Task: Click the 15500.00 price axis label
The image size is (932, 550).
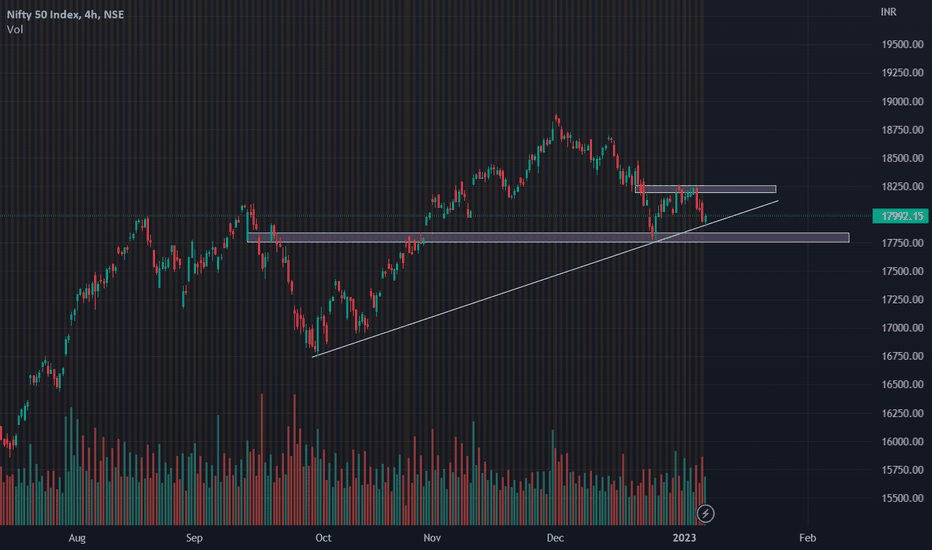Action: pos(902,498)
